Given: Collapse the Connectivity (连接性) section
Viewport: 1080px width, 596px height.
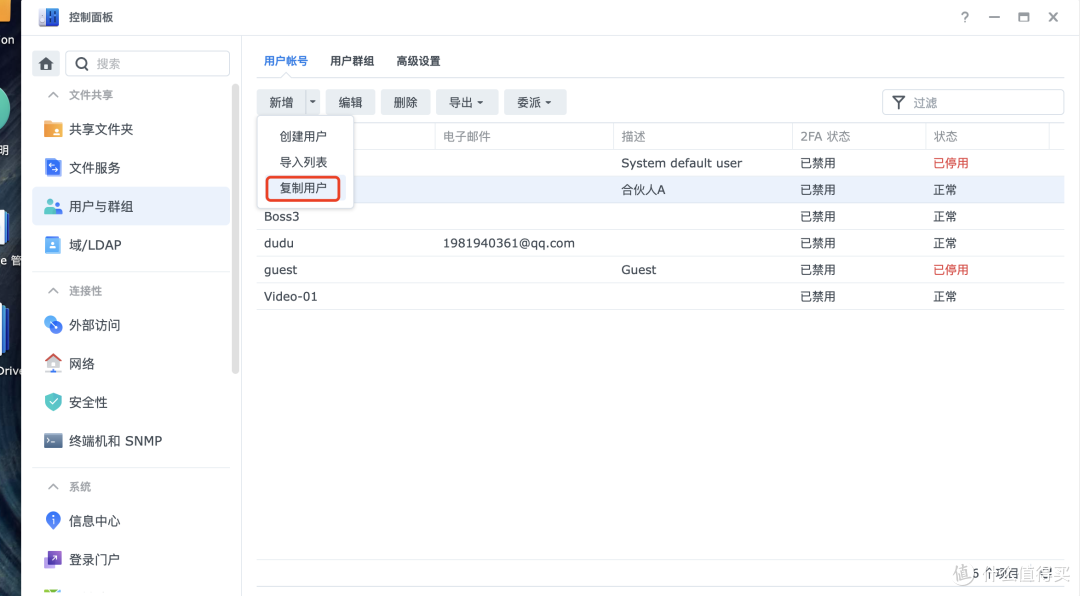Looking at the screenshot, I should tap(53, 291).
